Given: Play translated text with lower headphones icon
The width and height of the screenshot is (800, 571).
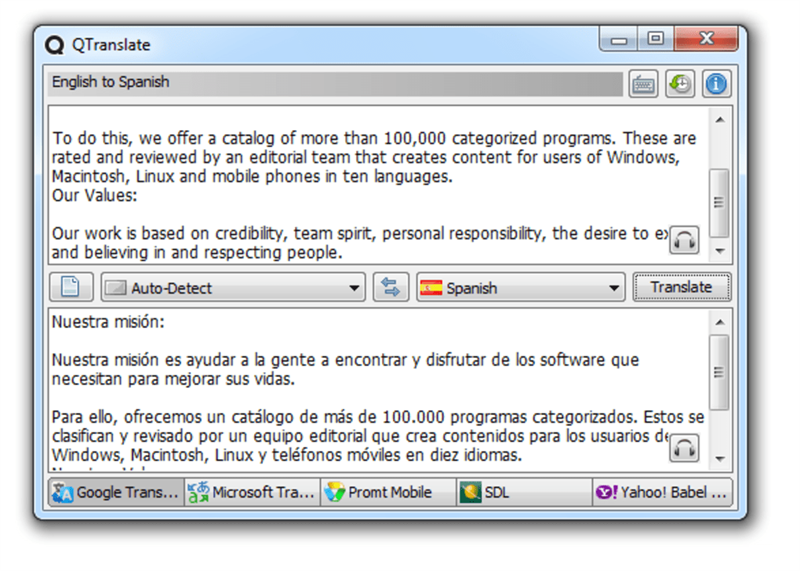Looking at the screenshot, I should pos(684,447).
